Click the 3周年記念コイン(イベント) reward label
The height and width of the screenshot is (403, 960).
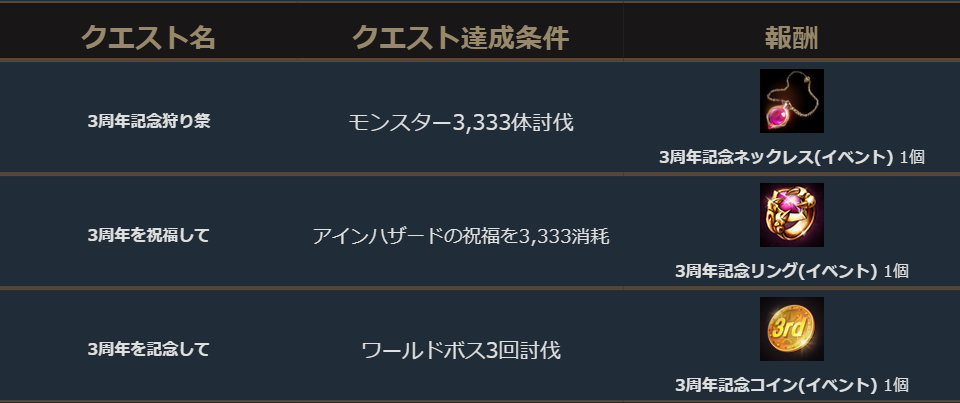click(776, 385)
